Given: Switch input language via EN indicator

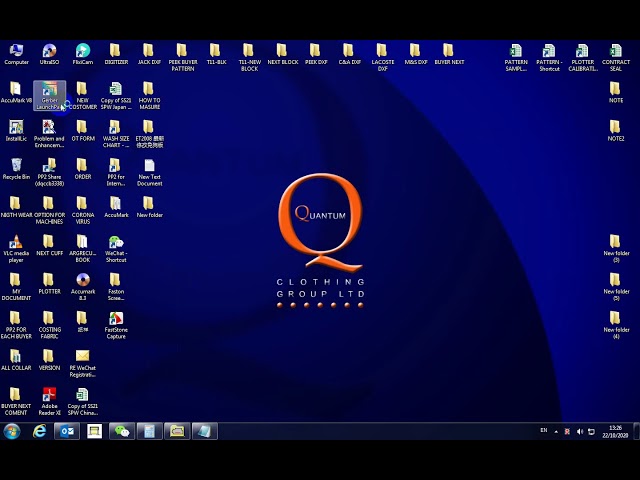Looking at the screenshot, I should pyautogui.click(x=544, y=430).
